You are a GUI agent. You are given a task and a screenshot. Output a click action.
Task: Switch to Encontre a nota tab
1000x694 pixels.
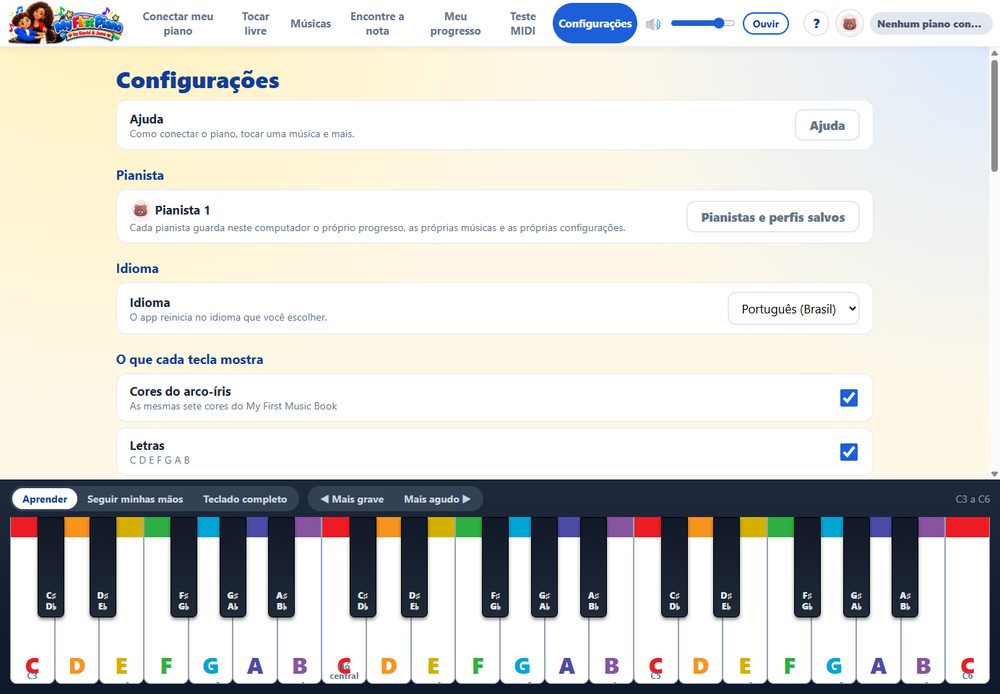377,24
